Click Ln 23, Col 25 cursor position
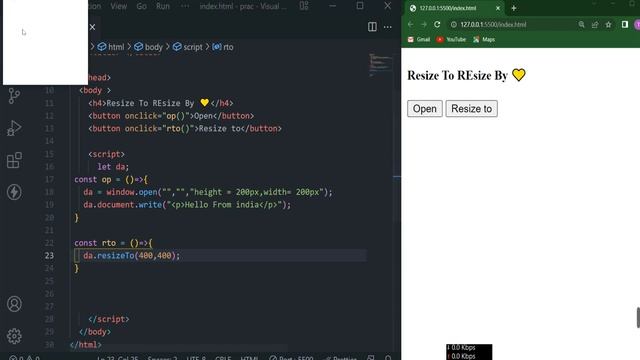 118,358
